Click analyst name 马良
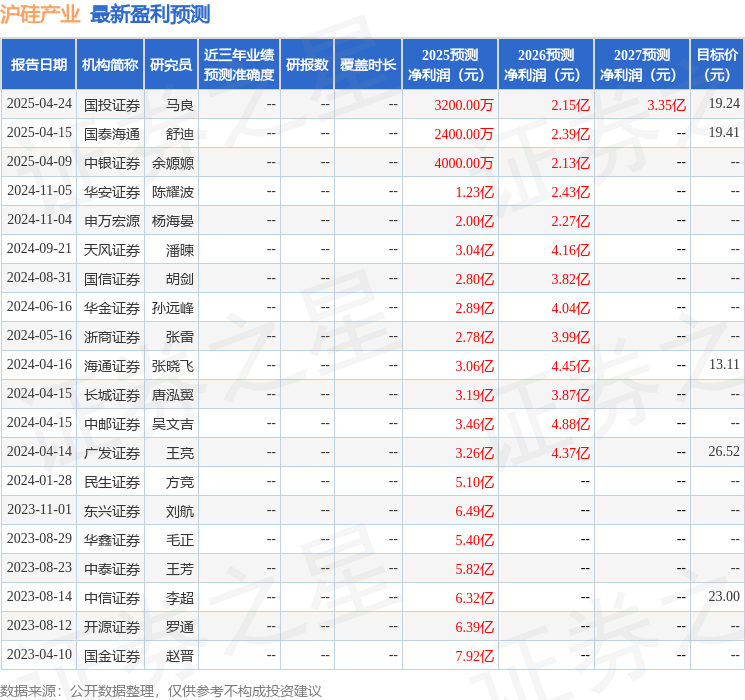The height and width of the screenshot is (700, 745). coord(180,105)
